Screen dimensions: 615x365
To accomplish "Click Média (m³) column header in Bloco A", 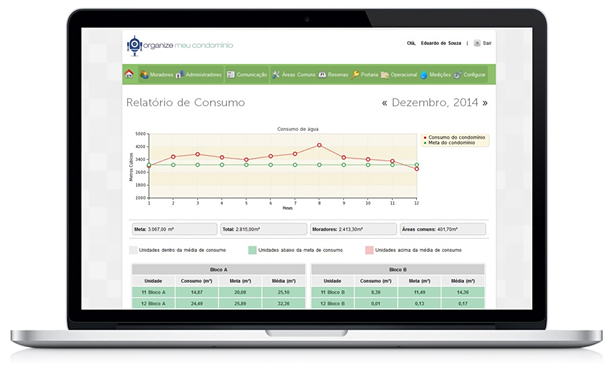I will pos(284,281).
